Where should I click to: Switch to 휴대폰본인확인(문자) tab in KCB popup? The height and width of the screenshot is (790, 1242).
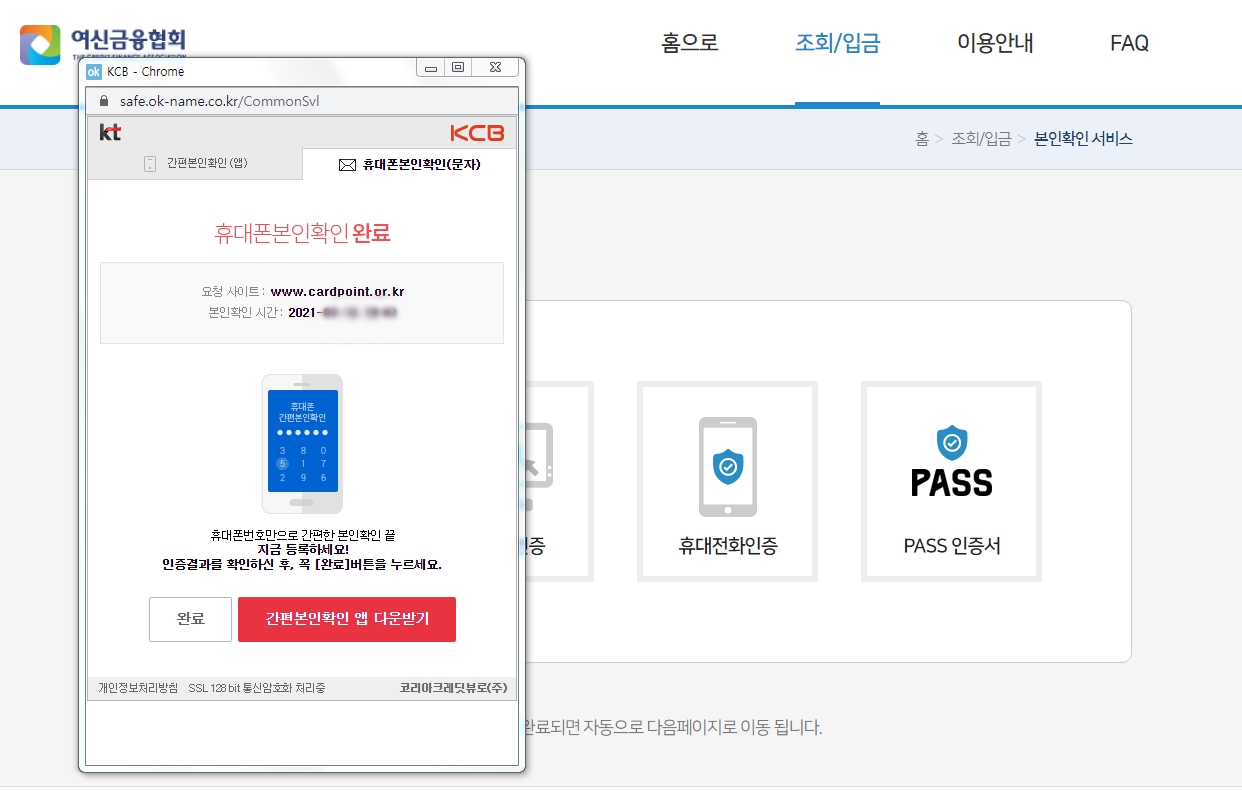[410, 164]
